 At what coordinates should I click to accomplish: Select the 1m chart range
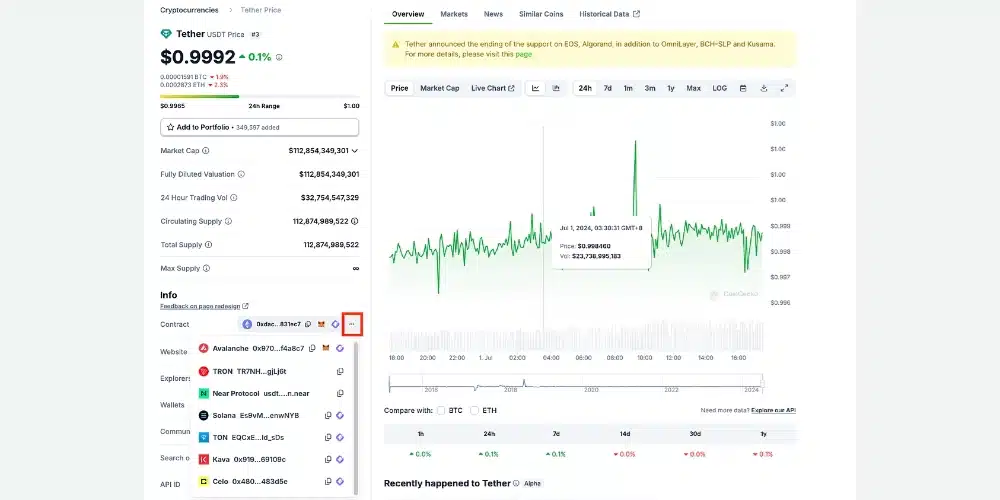tap(628, 88)
